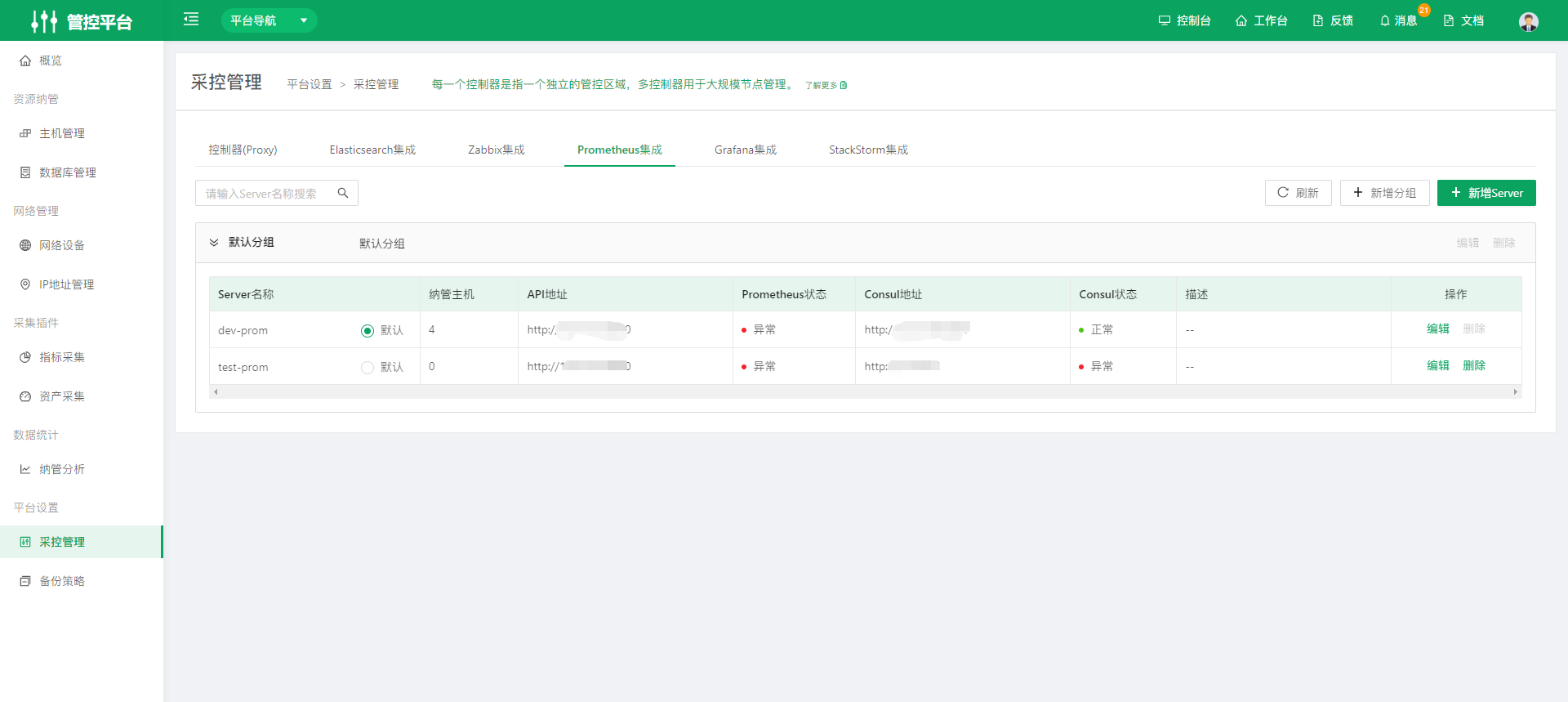
Task: Select test-prom default radio button
Action: coord(367,368)
